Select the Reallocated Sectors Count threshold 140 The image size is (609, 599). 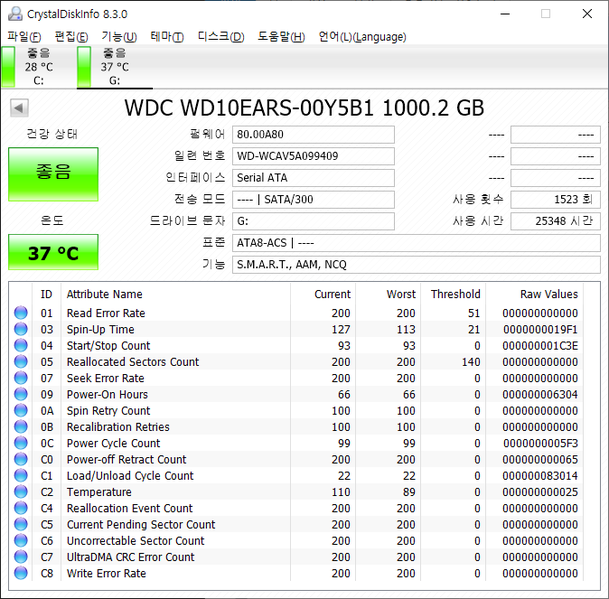[x=471, y=362]
